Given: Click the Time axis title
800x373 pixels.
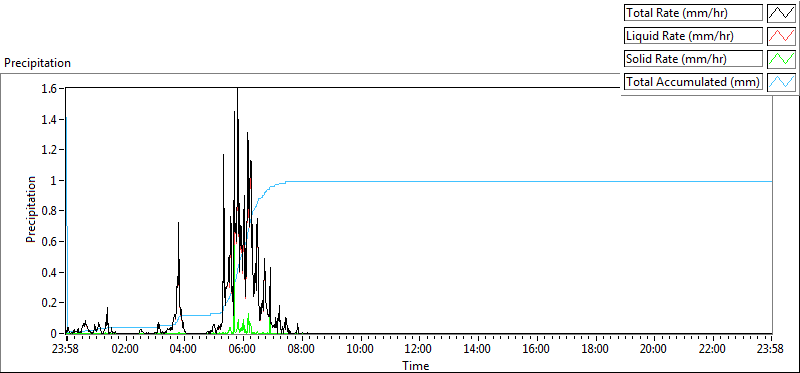Looking at the screenshot, I should tap(415, 365).
